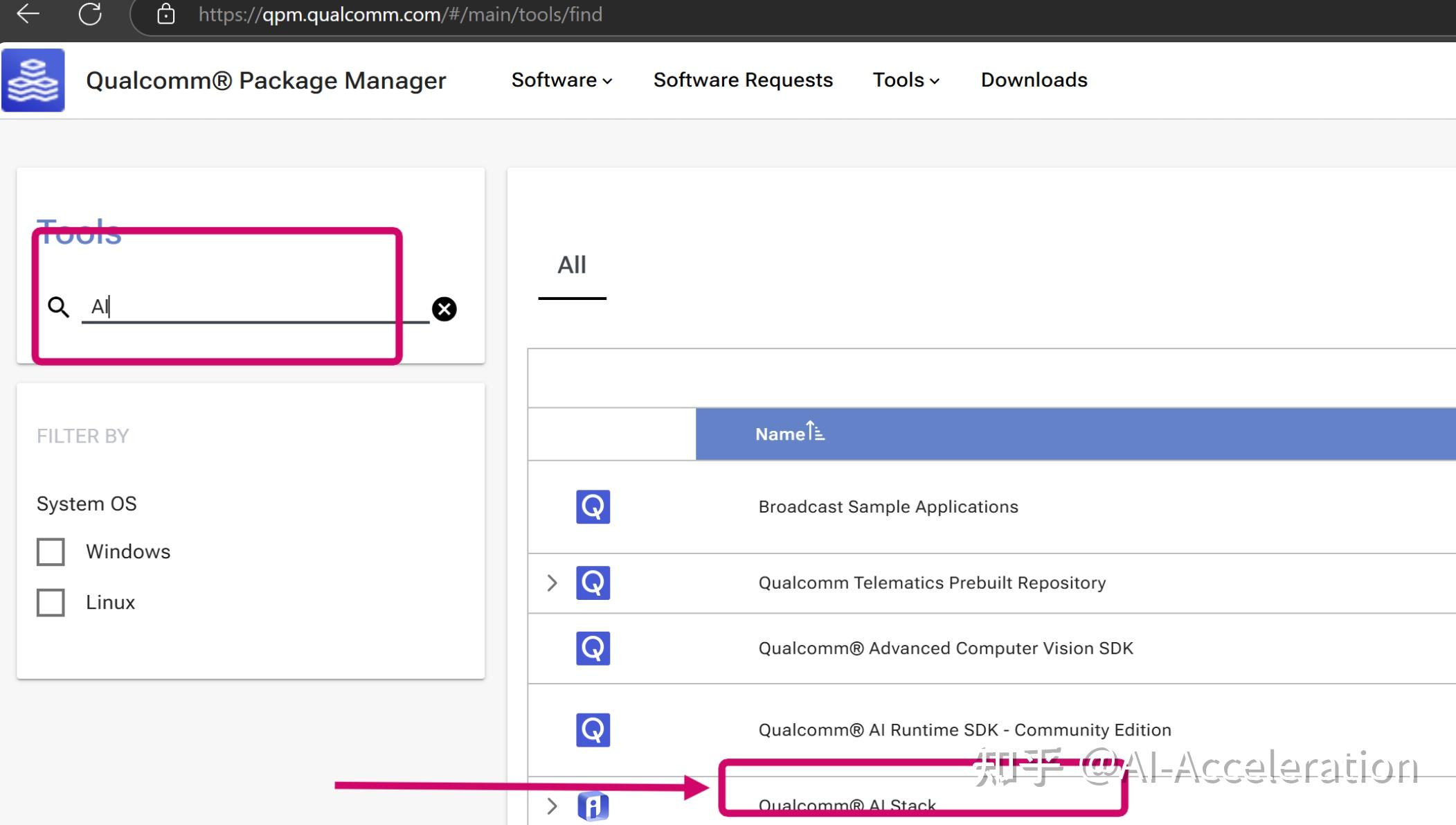Open the Software dropdown menu
This screenshot has height=825, width=1456.
(x=561, y=80)
